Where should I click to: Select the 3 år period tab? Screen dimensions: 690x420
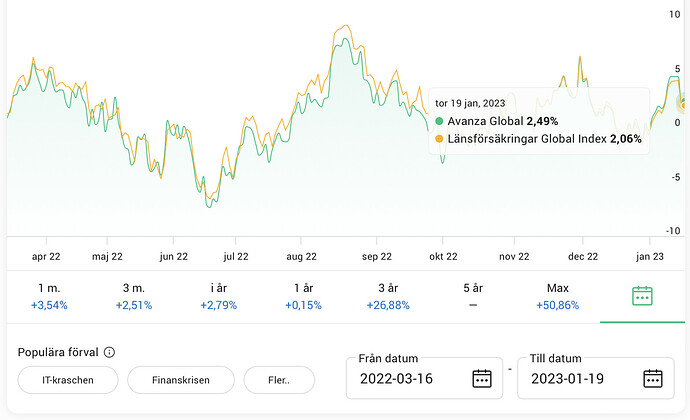pos(388,297)
